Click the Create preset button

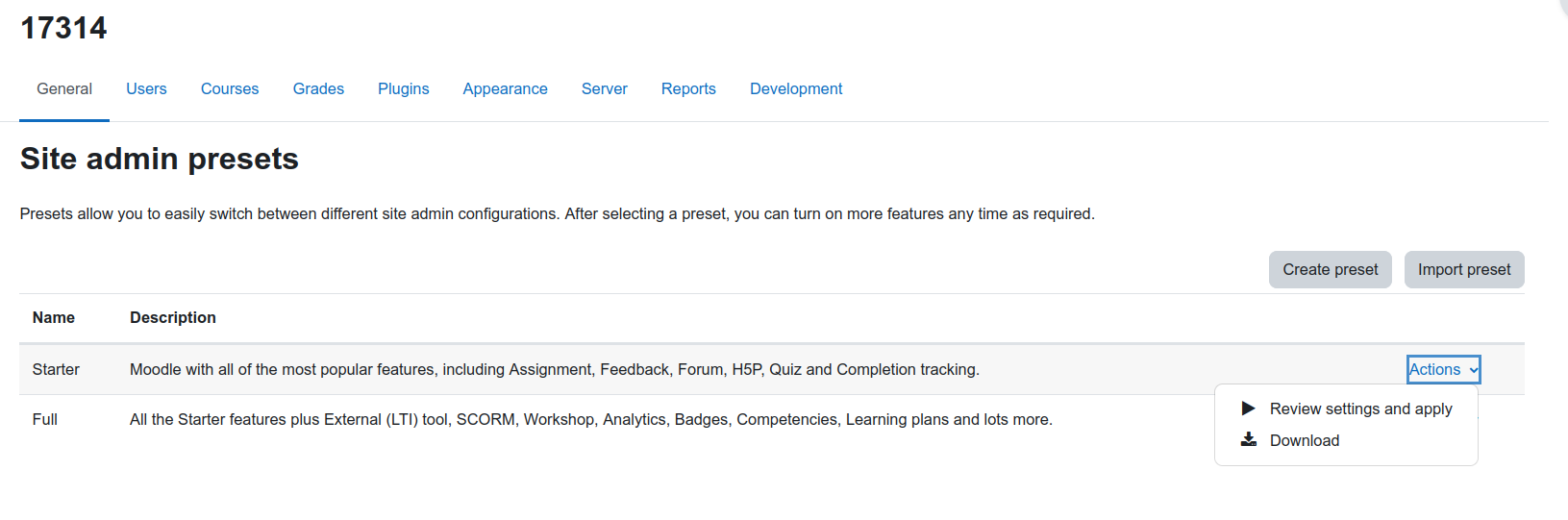click(x=1331, y=269)
